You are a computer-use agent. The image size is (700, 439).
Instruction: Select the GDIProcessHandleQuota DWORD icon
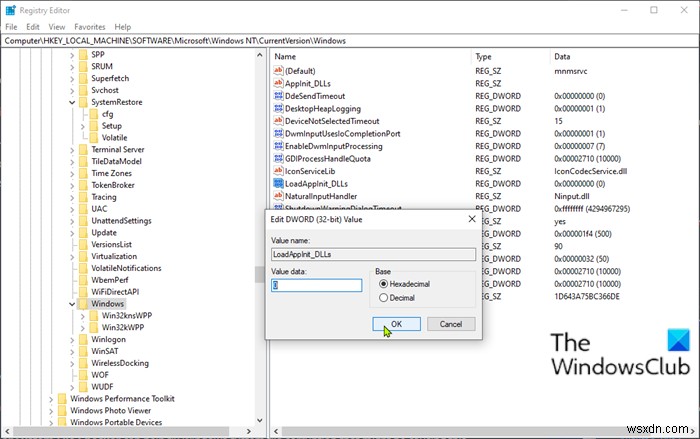pos(278,158)
